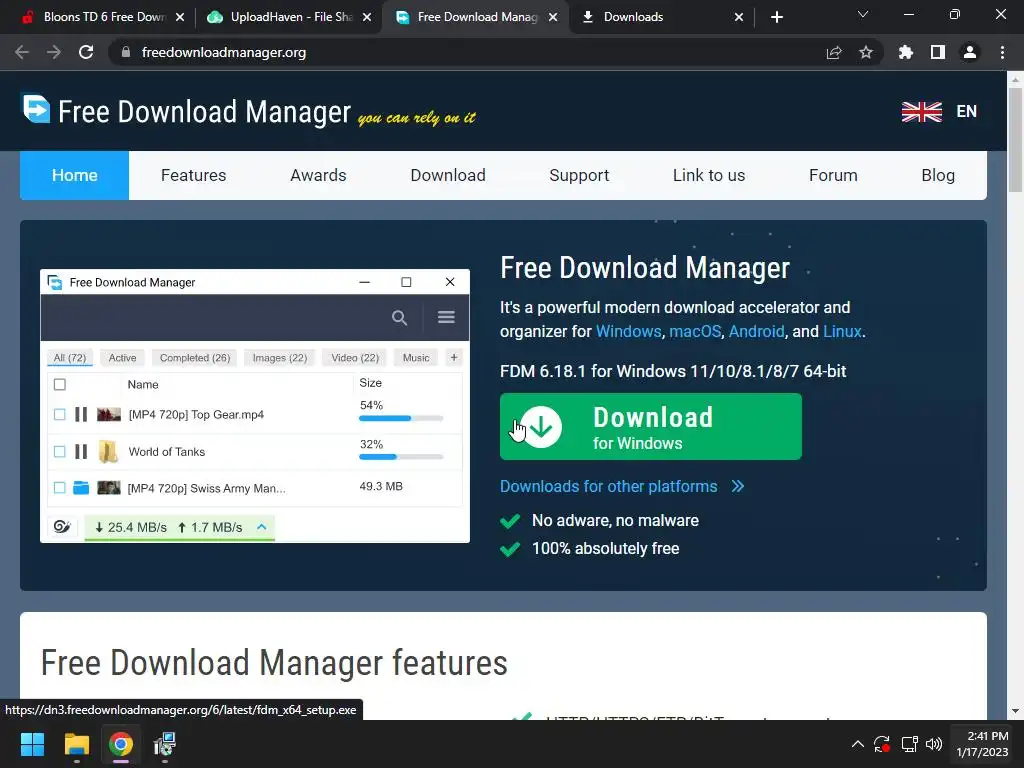
Task: Click the Free Download Manager logo icon
Action: (x=36, y=108)
